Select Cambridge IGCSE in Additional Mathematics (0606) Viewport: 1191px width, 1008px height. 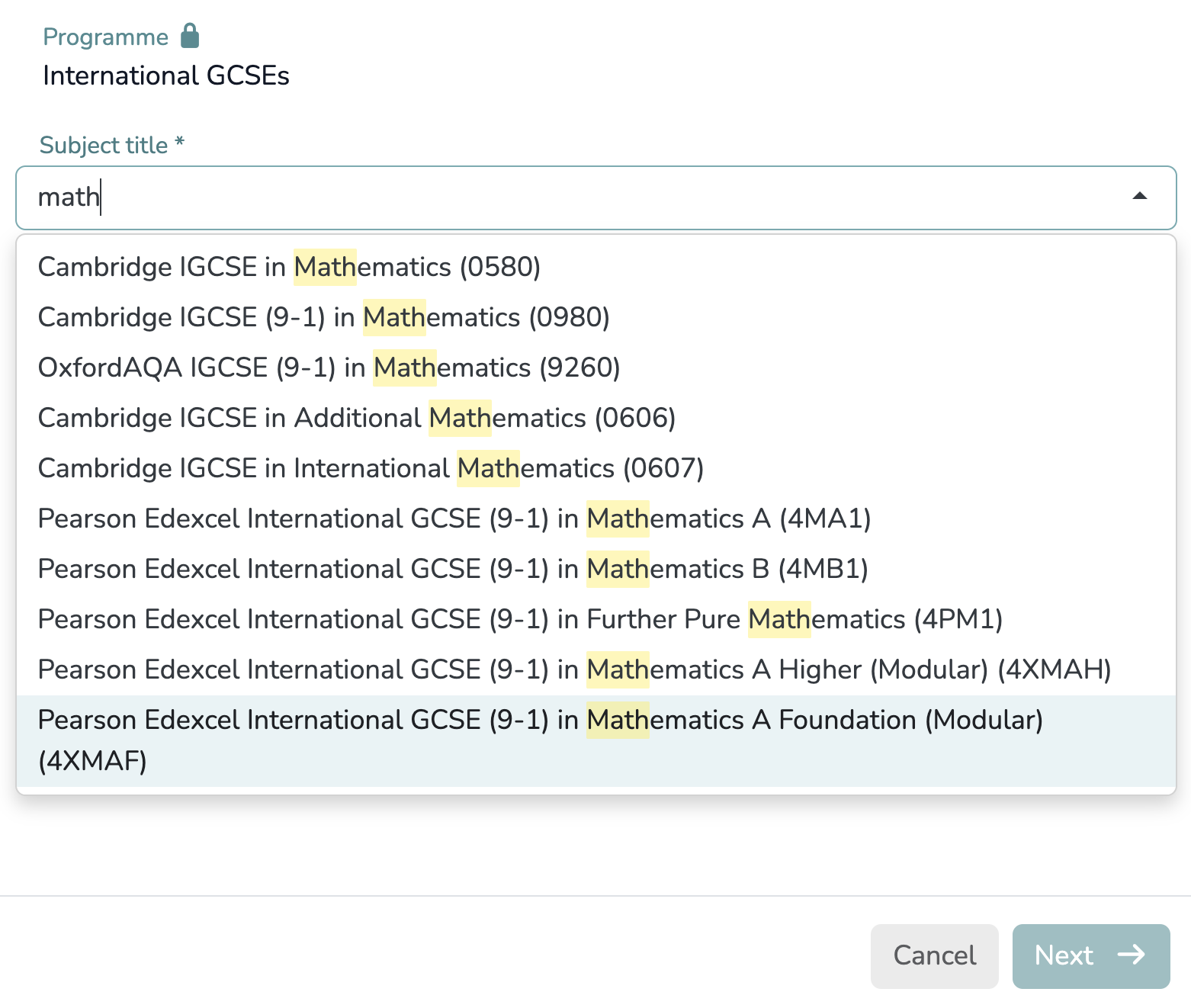[x=595, y=418]
